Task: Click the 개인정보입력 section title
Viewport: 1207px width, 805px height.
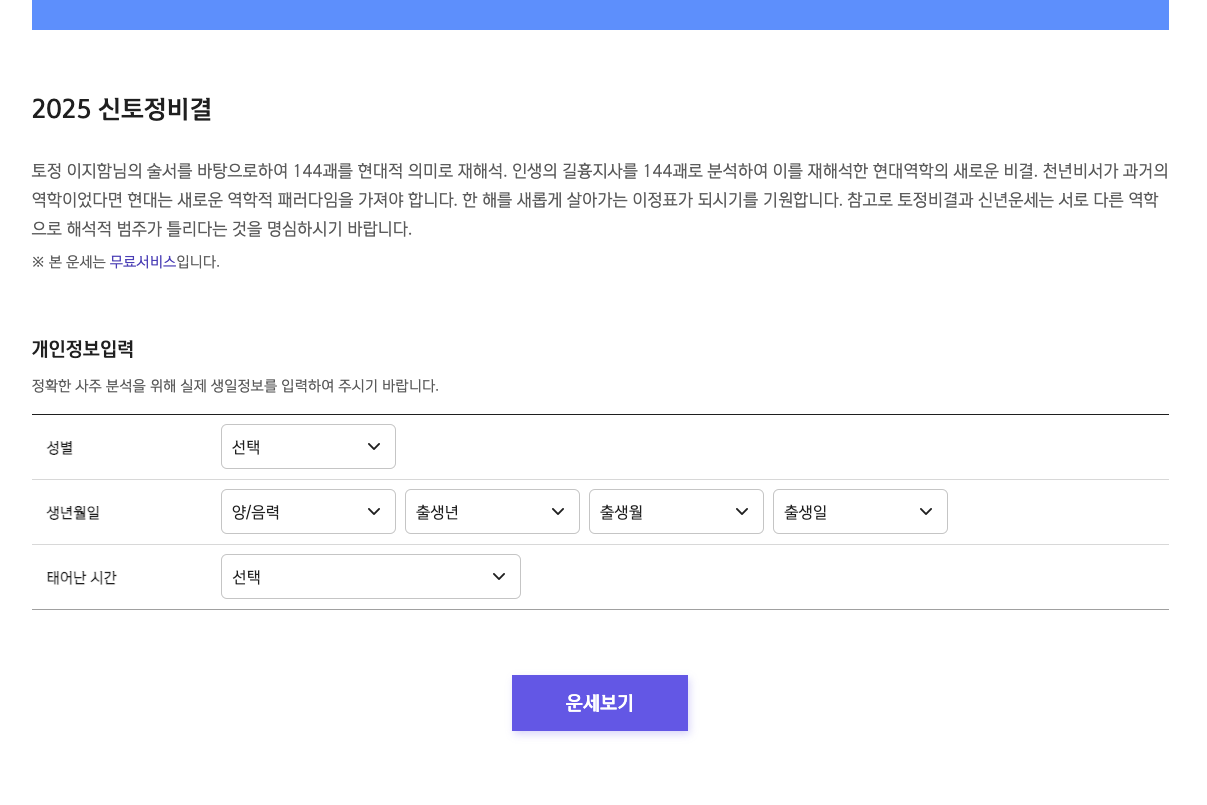Action: pyautogui.click(x=84, y=349)
